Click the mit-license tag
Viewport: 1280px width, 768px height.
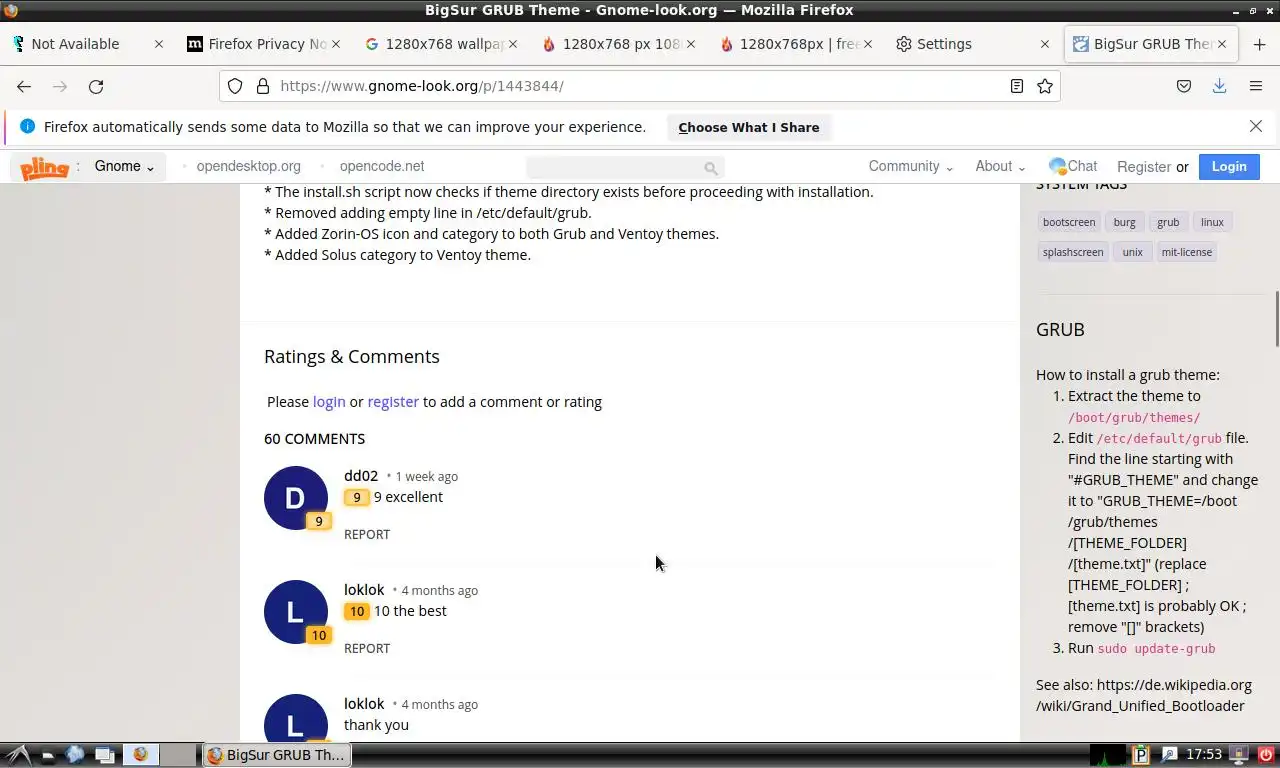(x=1187, y=252)
